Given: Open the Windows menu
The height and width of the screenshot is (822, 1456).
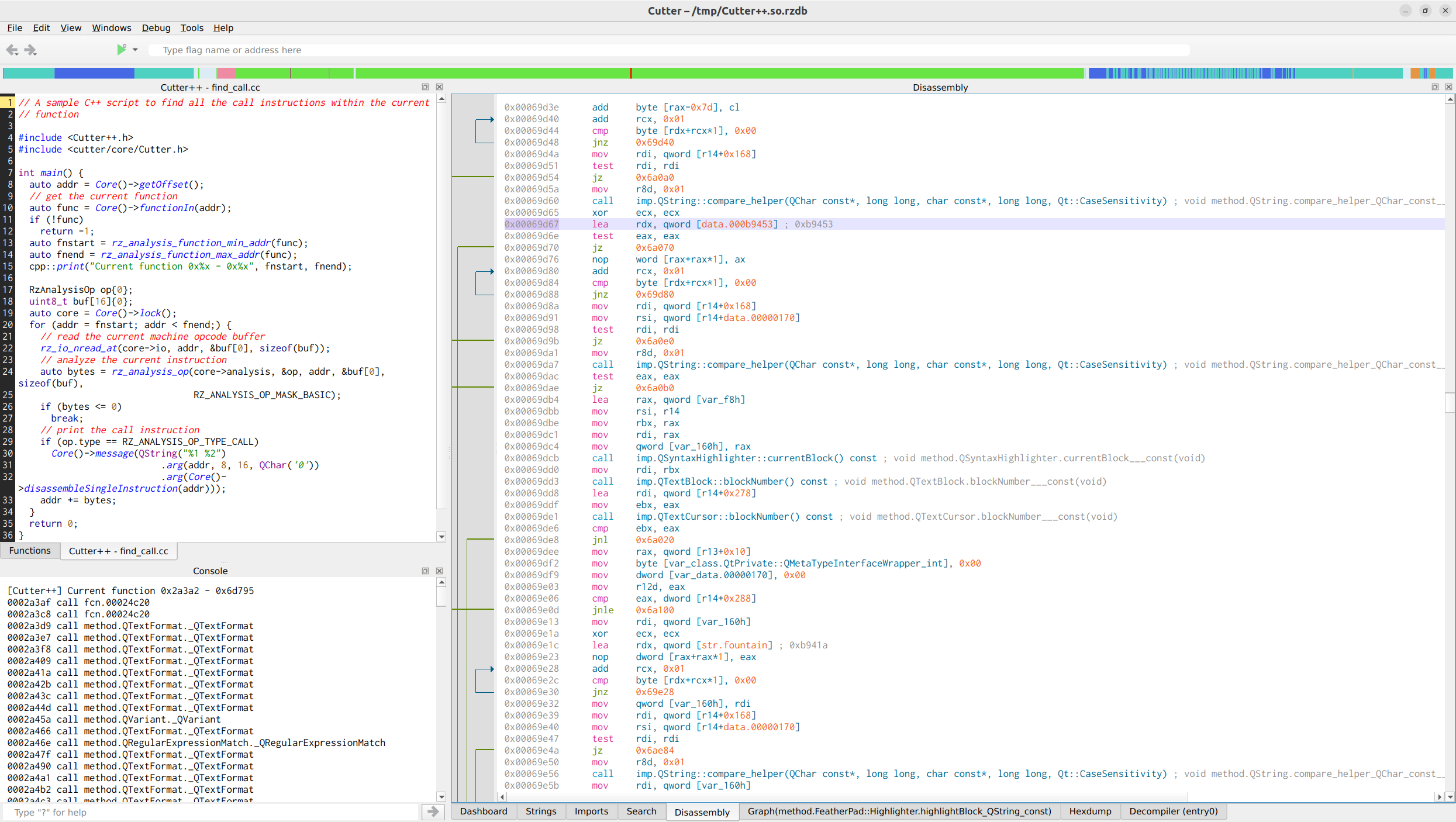Looking at the screenshot, I should point(112,28).
